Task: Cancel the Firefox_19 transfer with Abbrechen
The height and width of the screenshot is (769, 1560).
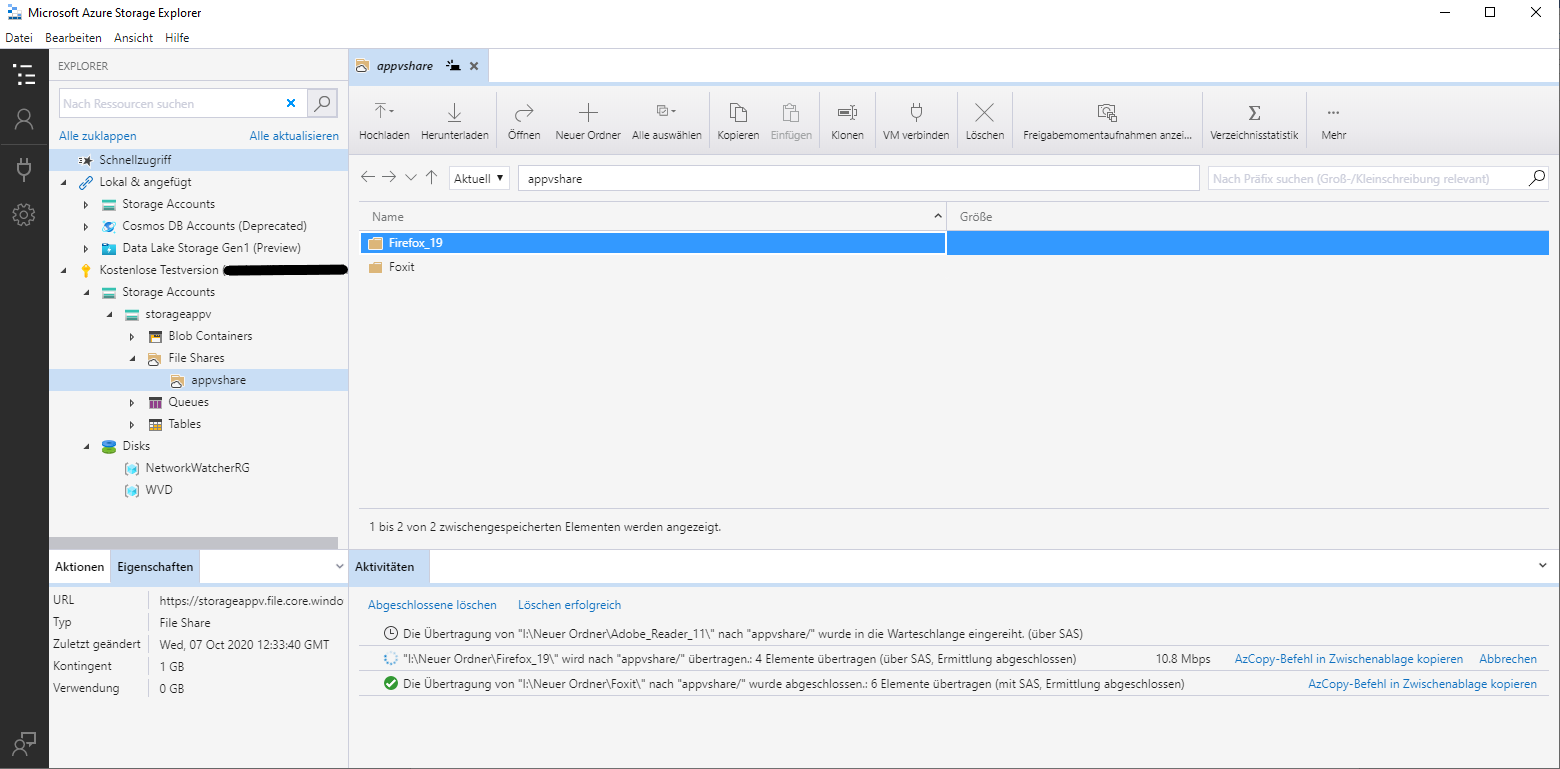Action: tap(1508, 659)
